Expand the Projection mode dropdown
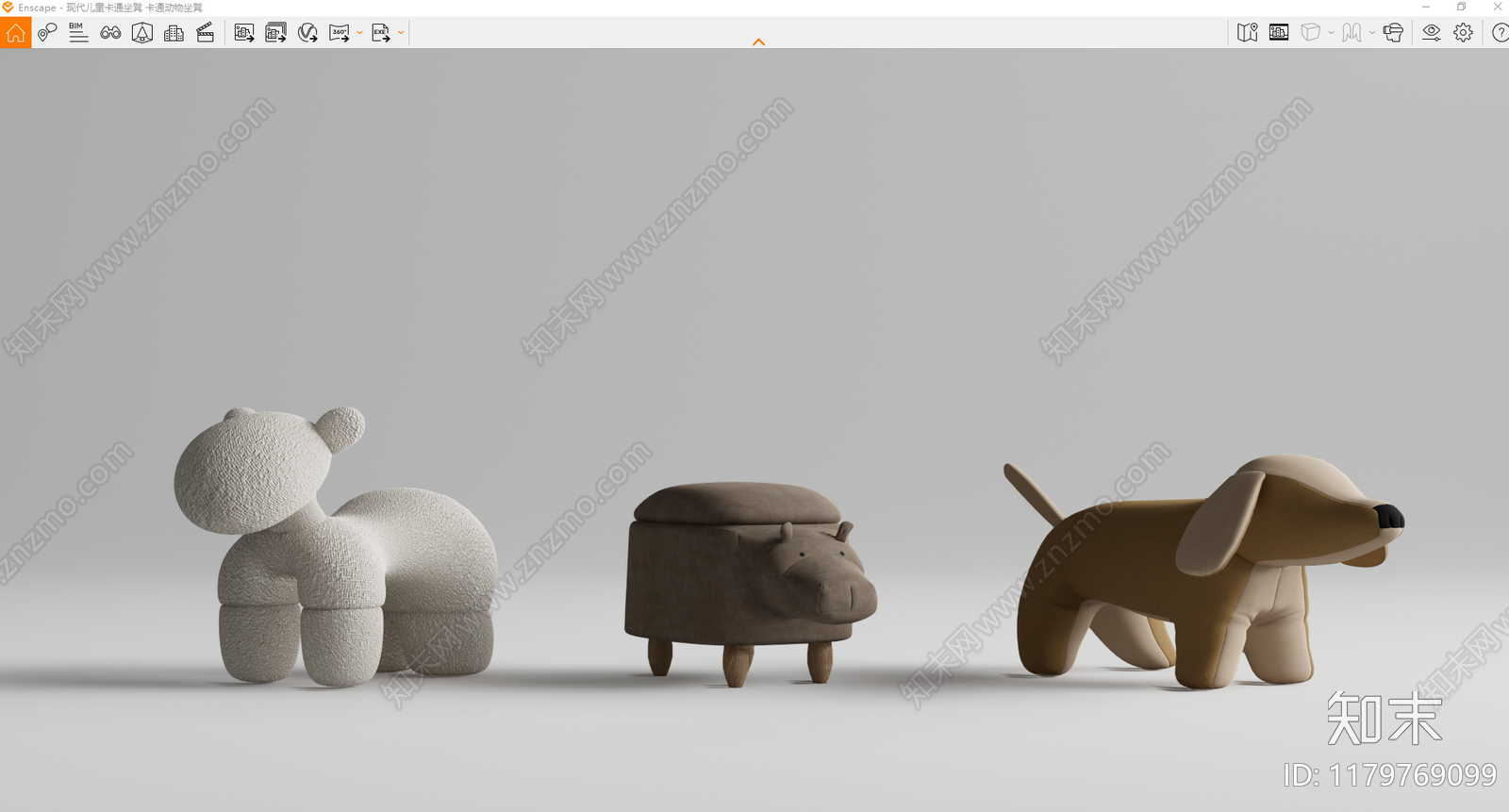1509x812 pixels. pyautogui.click(x=1331, y=33)
